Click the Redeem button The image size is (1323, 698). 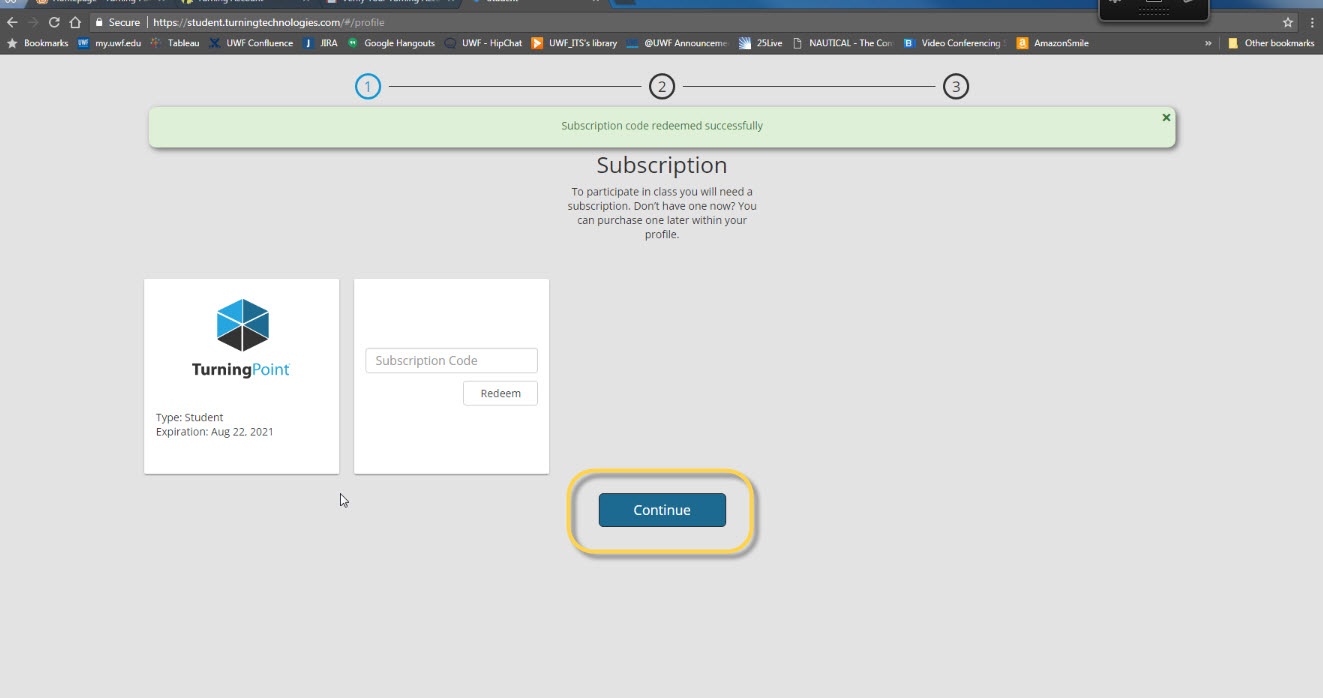(500, 393)
